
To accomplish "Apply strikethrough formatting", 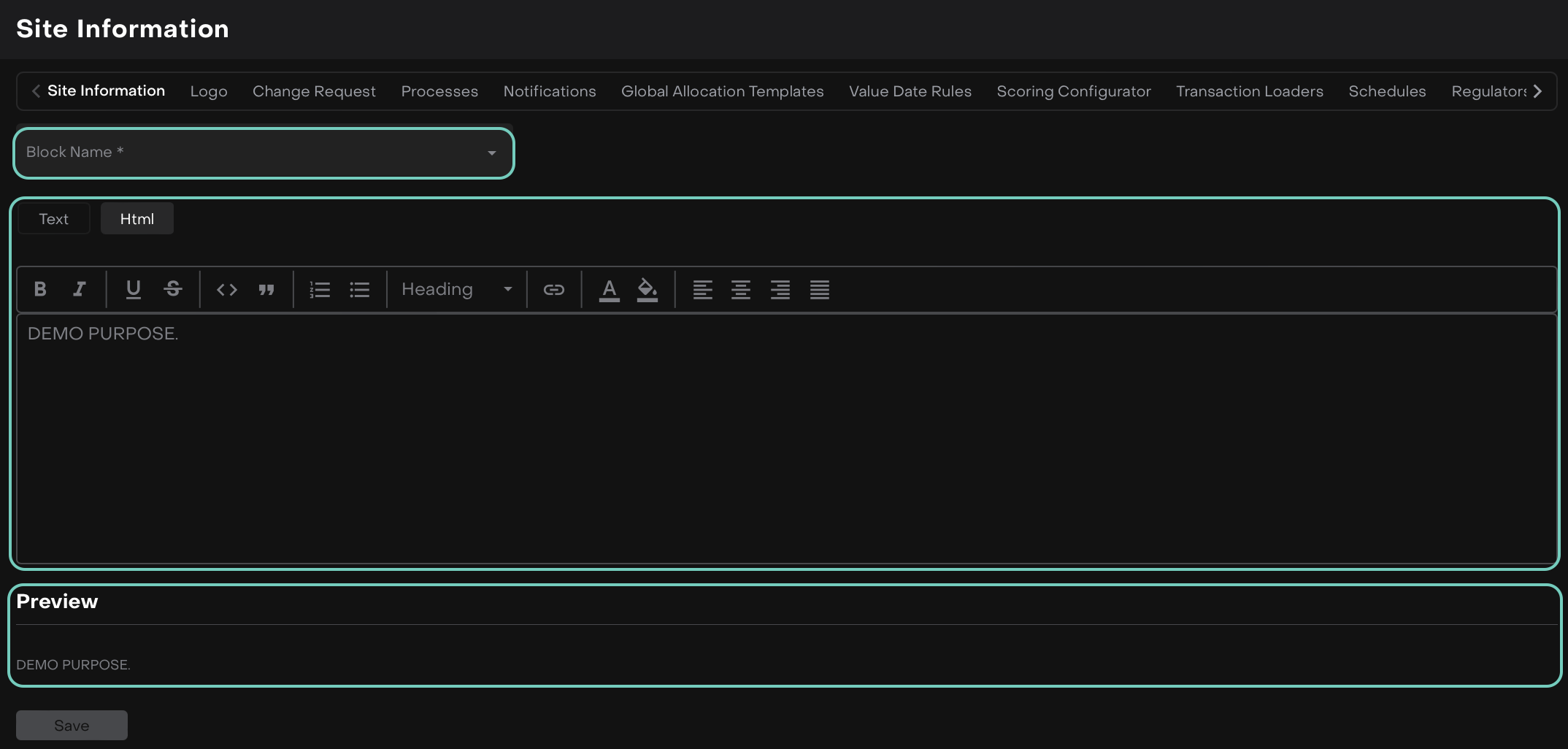I will pyautogui.click(x=173, y=290).
